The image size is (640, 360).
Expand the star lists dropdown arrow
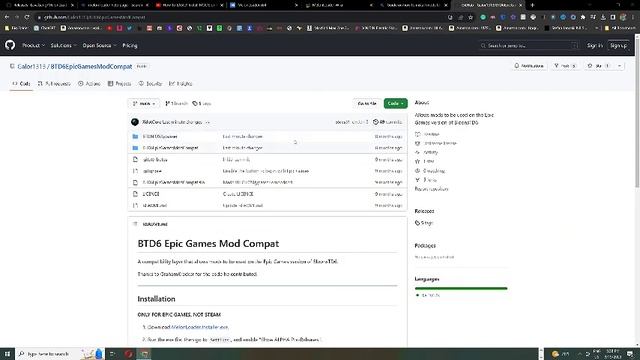pos(620,66)
